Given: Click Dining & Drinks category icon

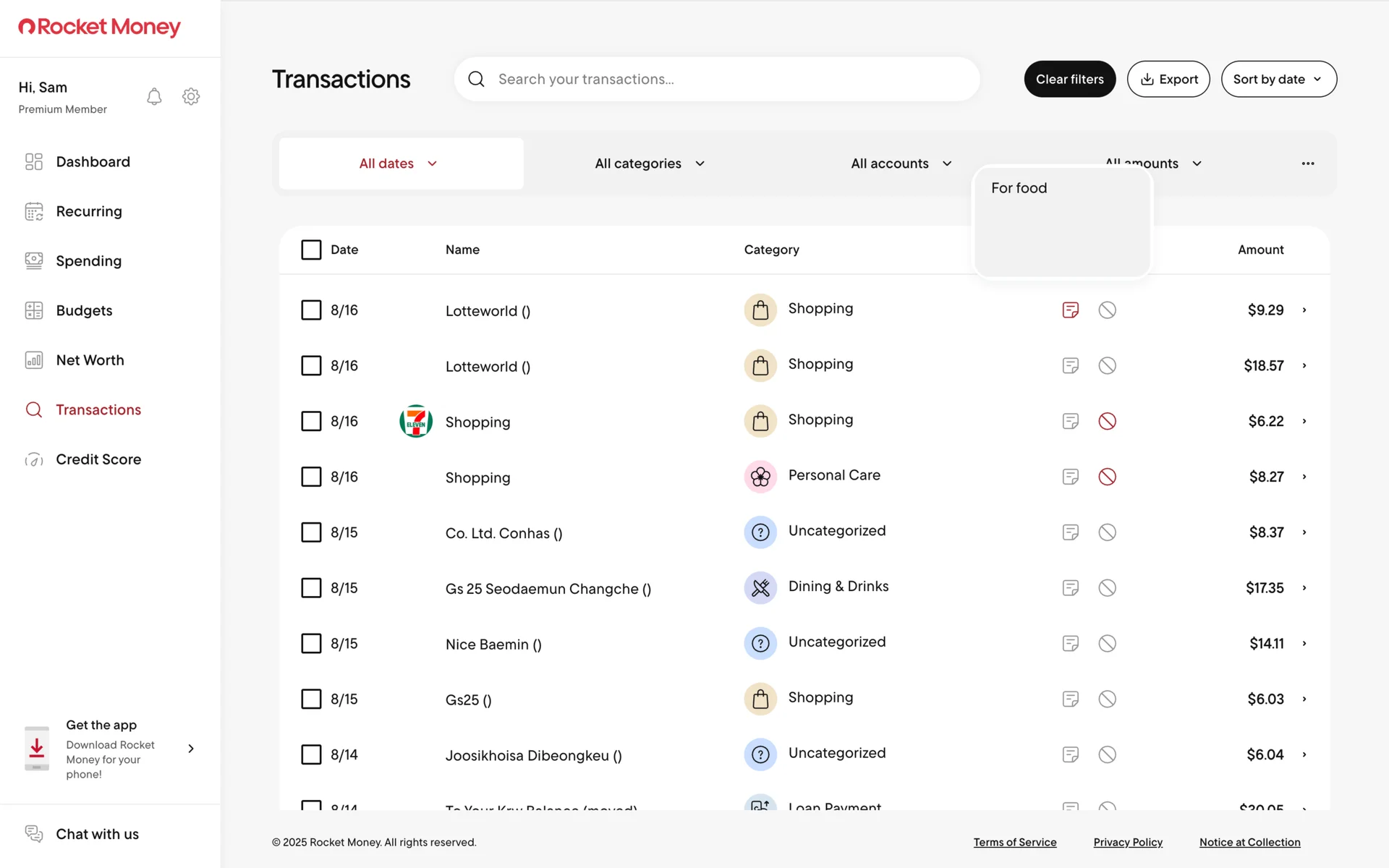Looking at the screenshot, I should pyautogui.click(x=760, y=587).
